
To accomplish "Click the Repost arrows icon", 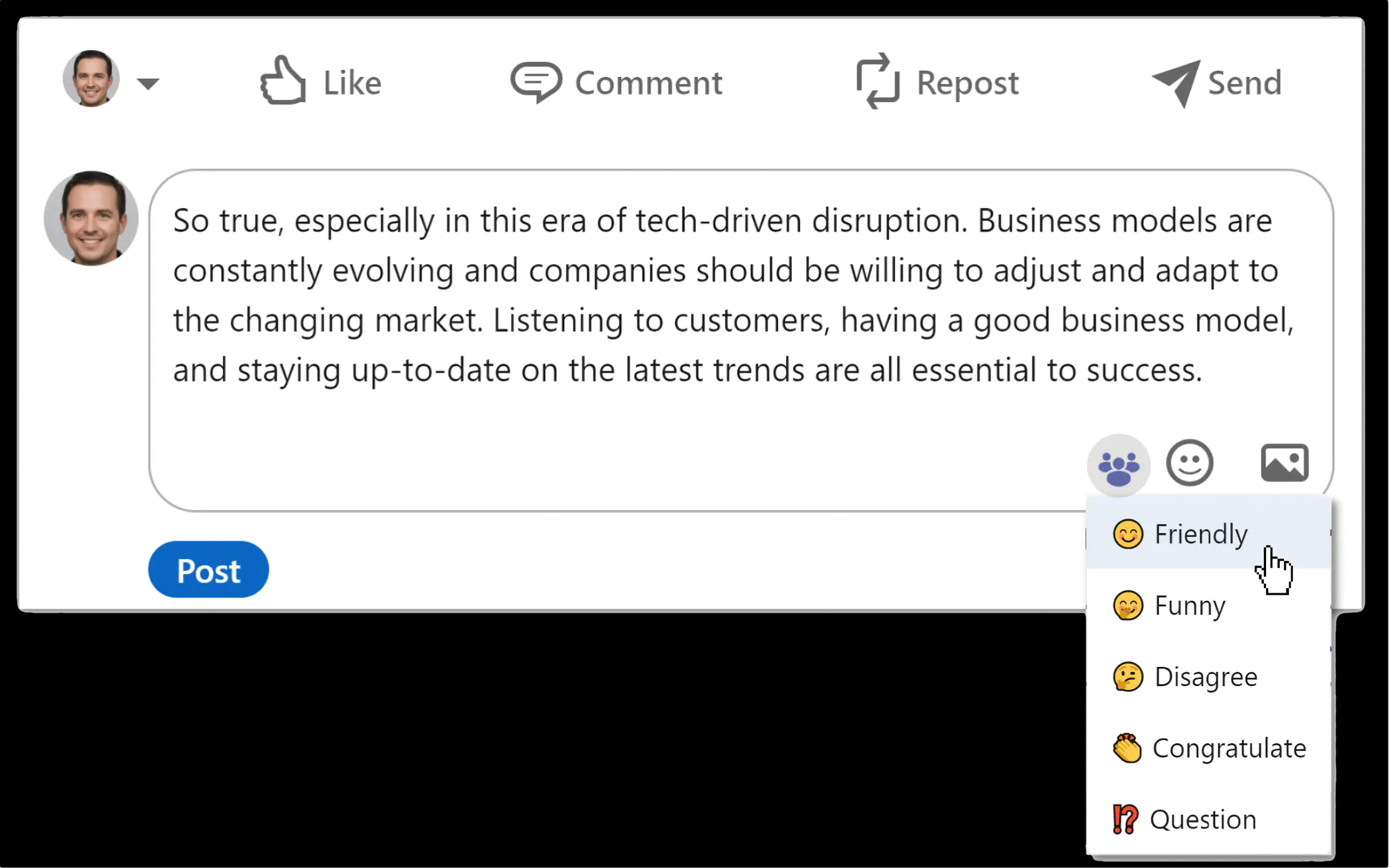I will pos(877,81).
